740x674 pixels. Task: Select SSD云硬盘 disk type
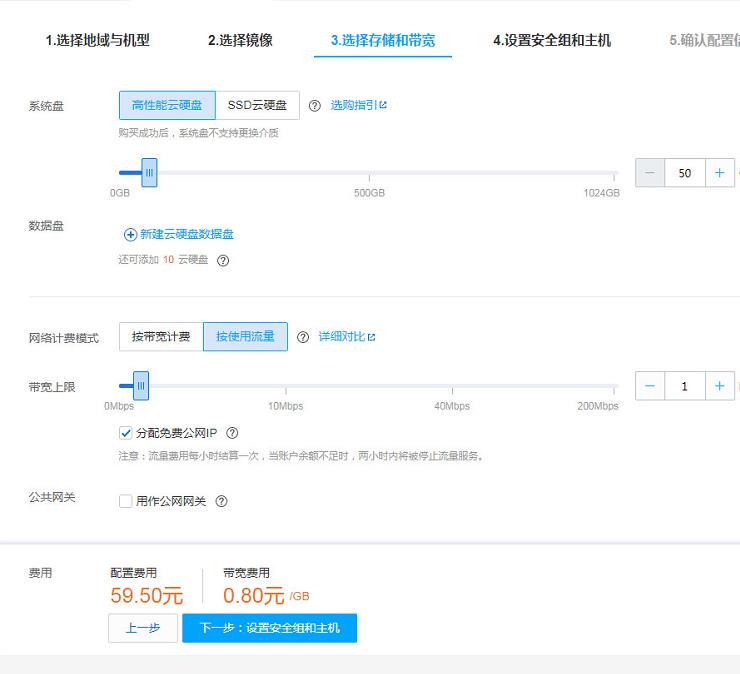tap(257, 105)
